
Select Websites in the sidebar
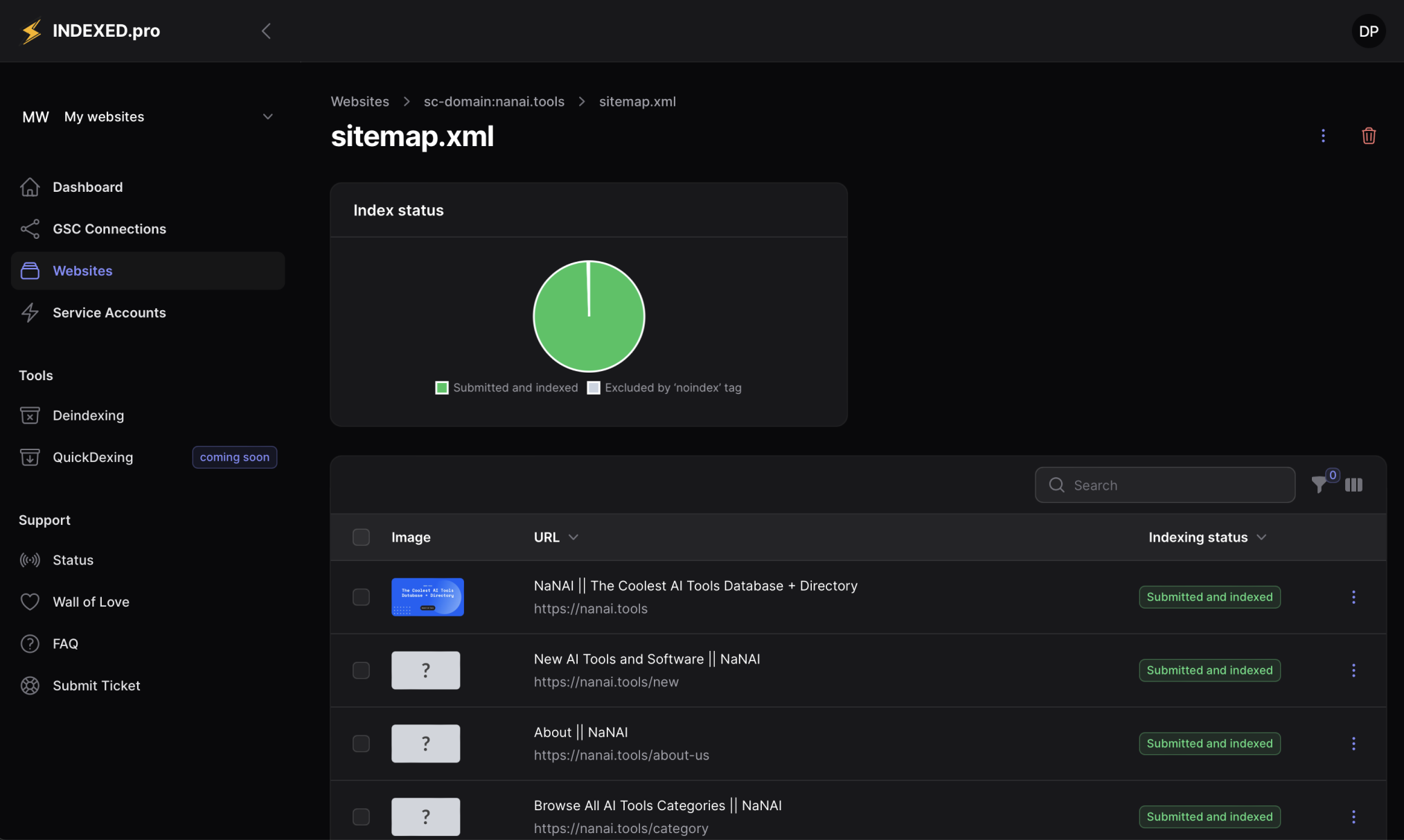148,271
